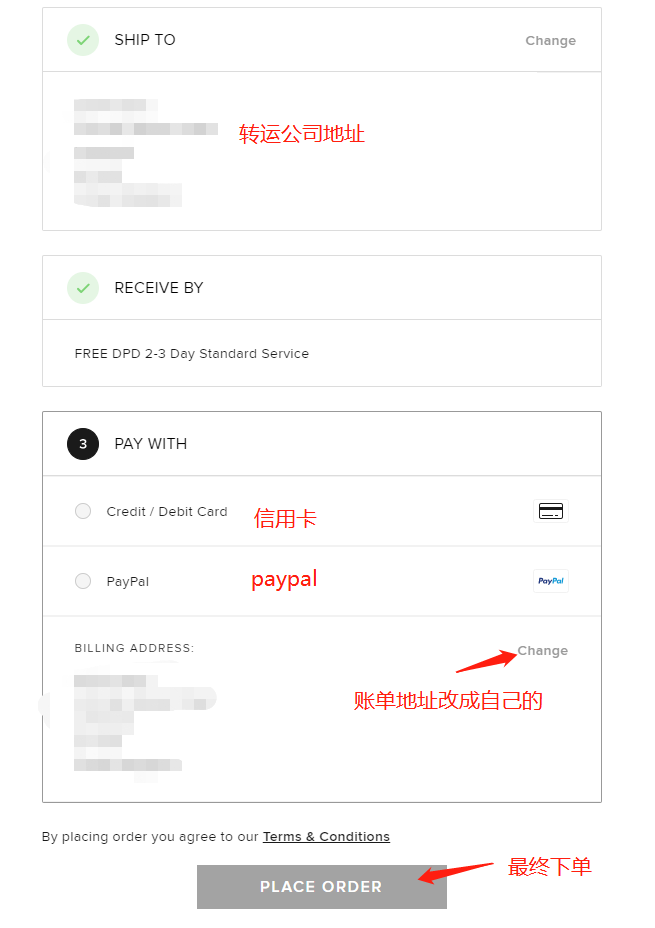655x928 pixels.
Task: Click the SHIP TO section header
Action: (x=145, y=40)
